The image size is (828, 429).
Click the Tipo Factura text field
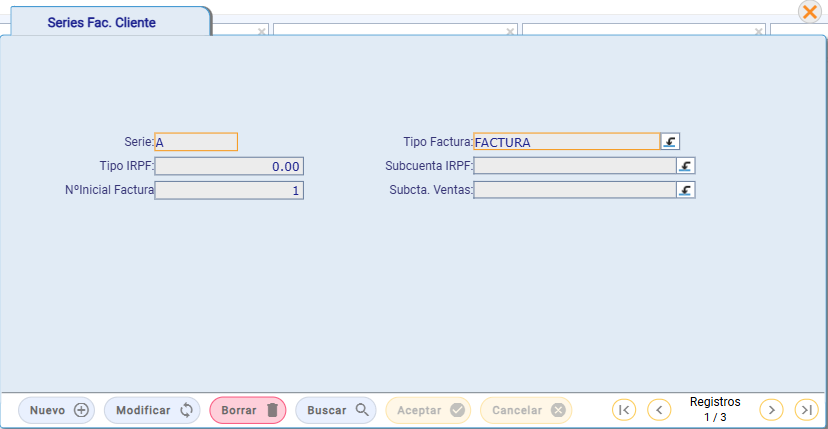(x=566, y=142)
